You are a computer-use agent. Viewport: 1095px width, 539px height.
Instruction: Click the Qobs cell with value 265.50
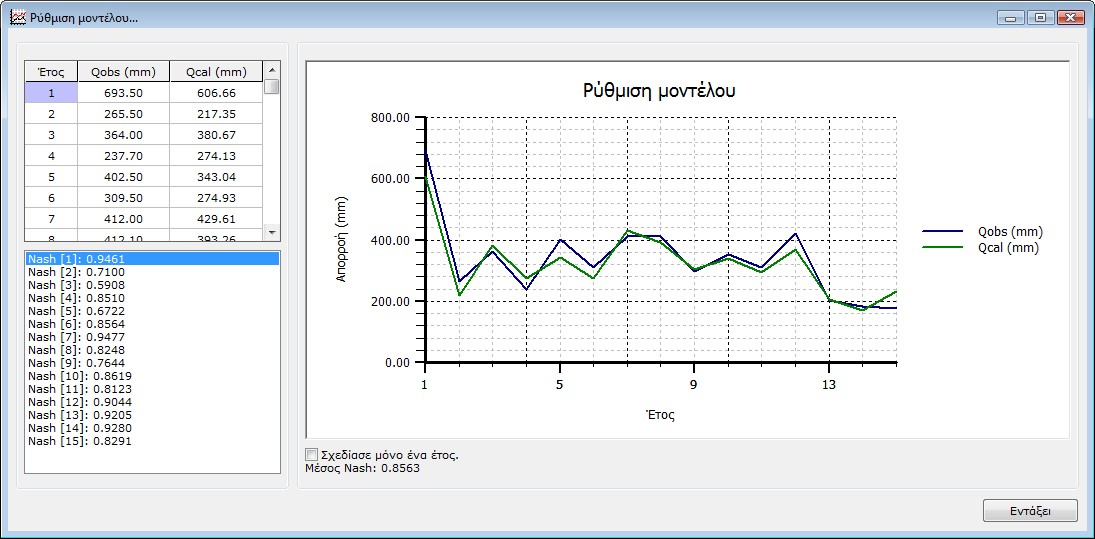(123, 114)
